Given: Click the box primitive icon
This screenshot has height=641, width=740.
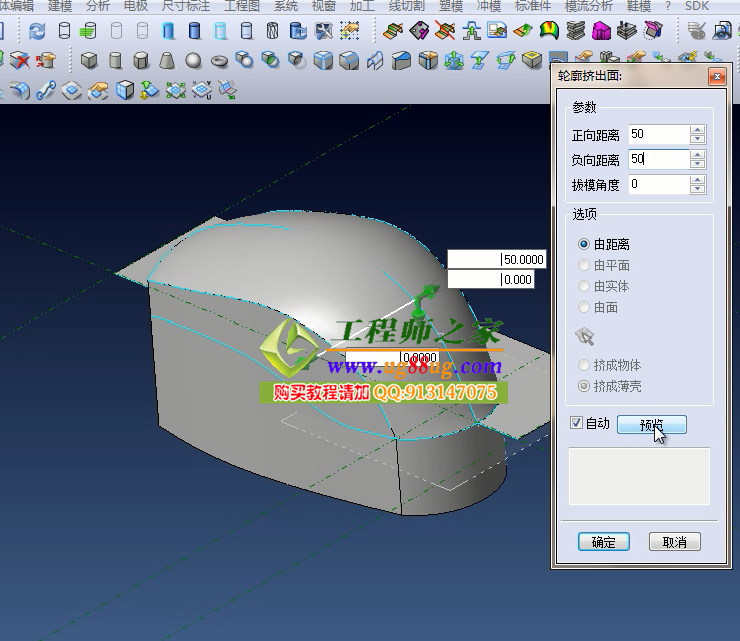Looking at the screenshot, I should (x=89, y=61).
